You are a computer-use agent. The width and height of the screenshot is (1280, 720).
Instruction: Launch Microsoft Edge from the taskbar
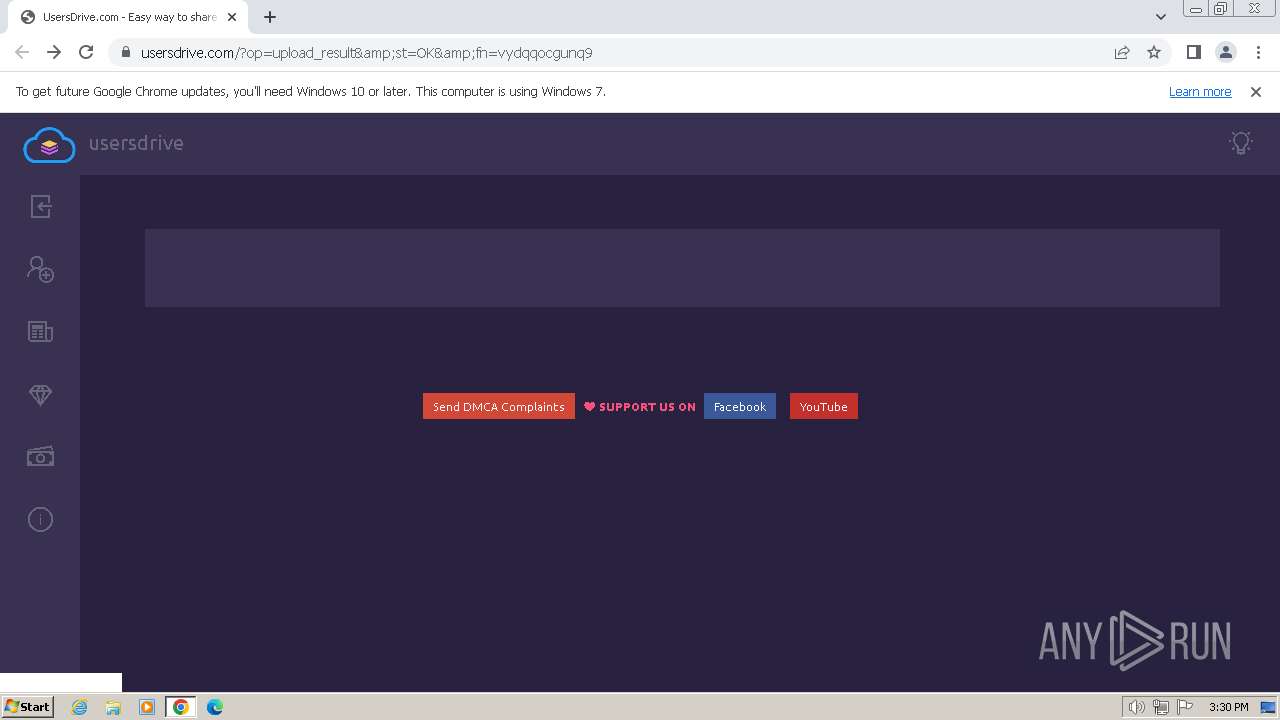tap(215, 707)
